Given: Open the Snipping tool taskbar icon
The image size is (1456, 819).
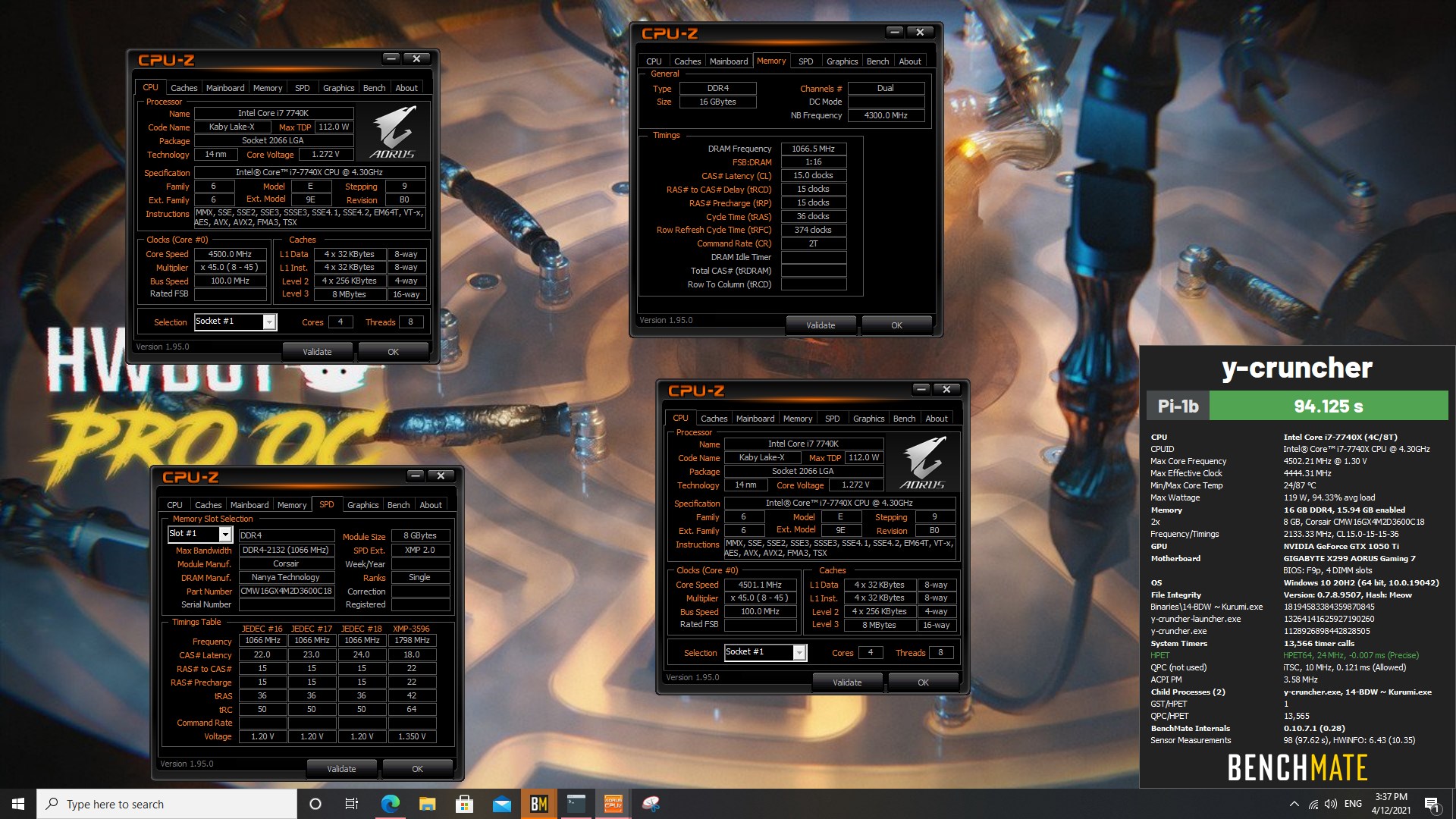Looking at the screenshot, I should pyautogui.click(x=651, y=804).
